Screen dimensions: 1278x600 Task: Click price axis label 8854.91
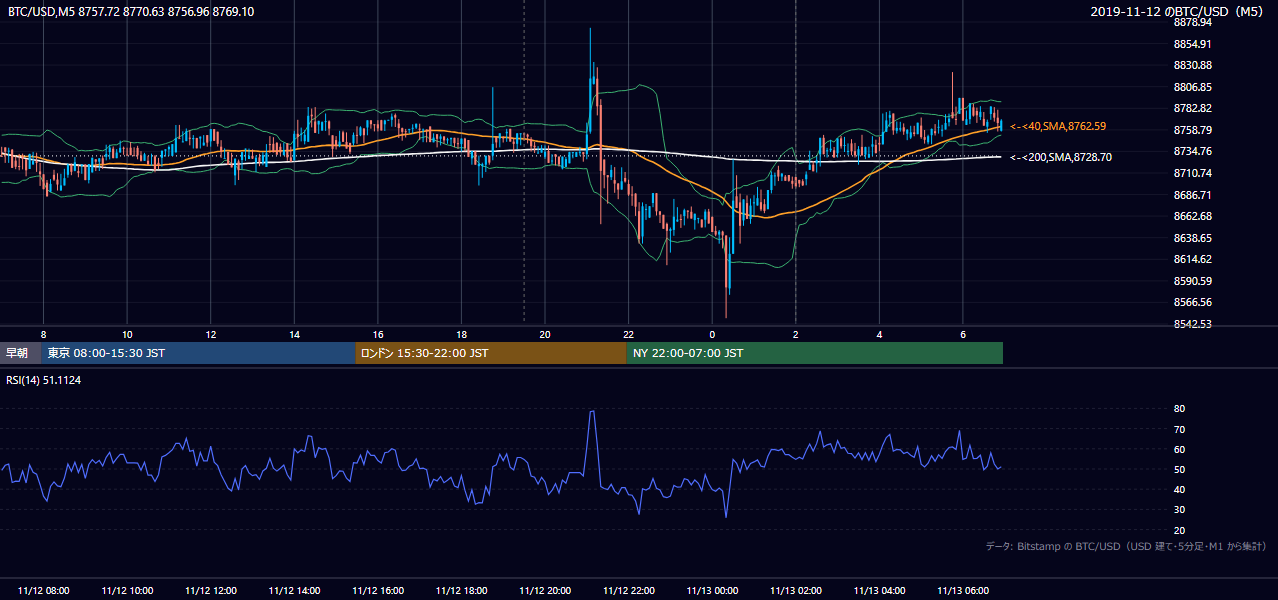pyautogui.click(x=1192, y=44)
